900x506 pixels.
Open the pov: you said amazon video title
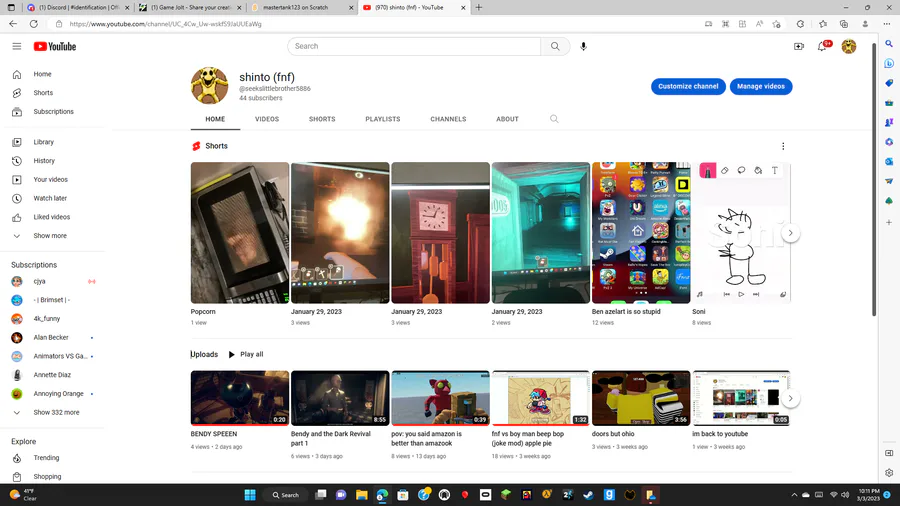click(426, 439)
